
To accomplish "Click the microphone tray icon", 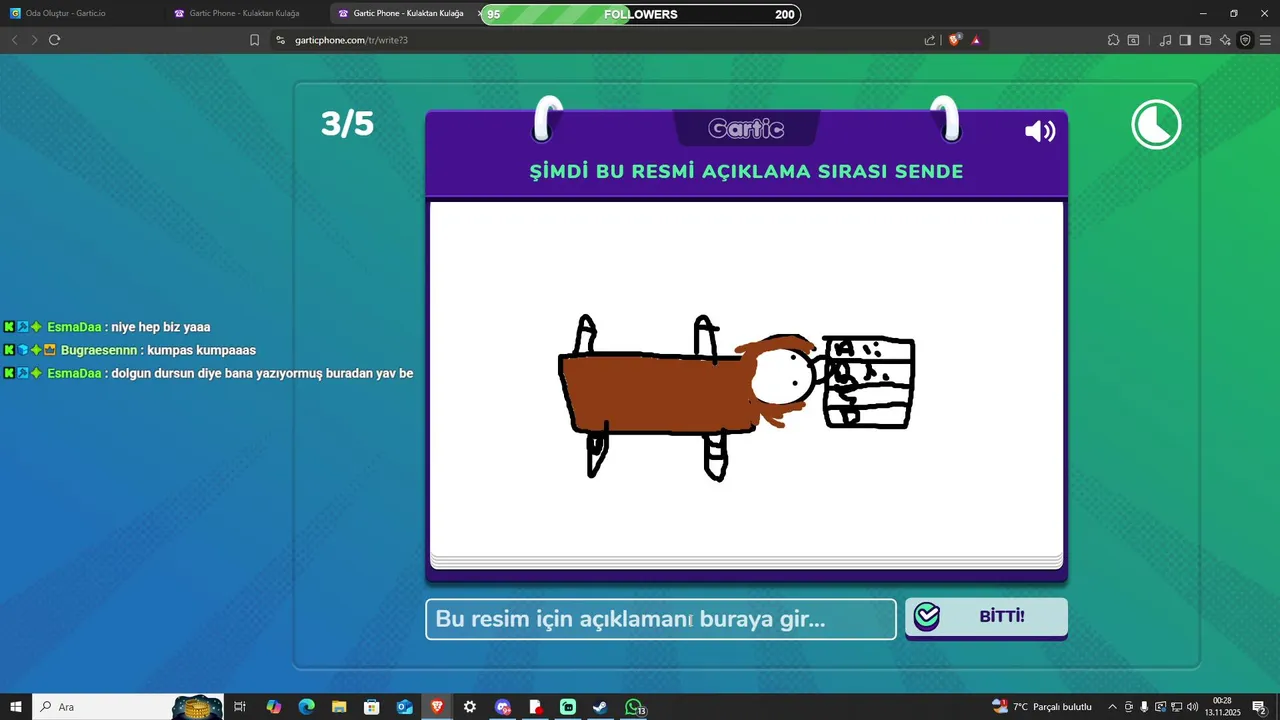I will (1144, 707).
